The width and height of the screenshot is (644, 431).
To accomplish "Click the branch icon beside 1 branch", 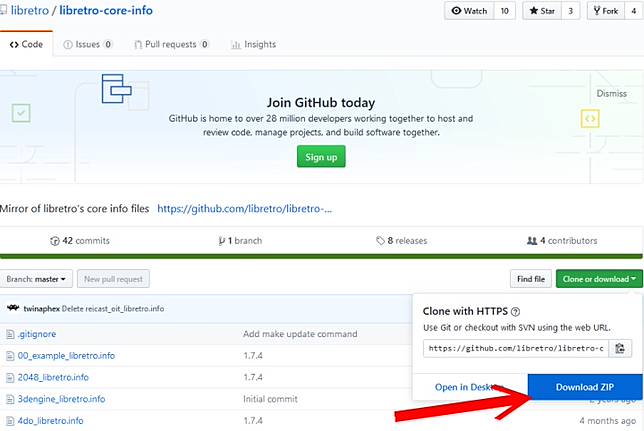I will [221, 241].
